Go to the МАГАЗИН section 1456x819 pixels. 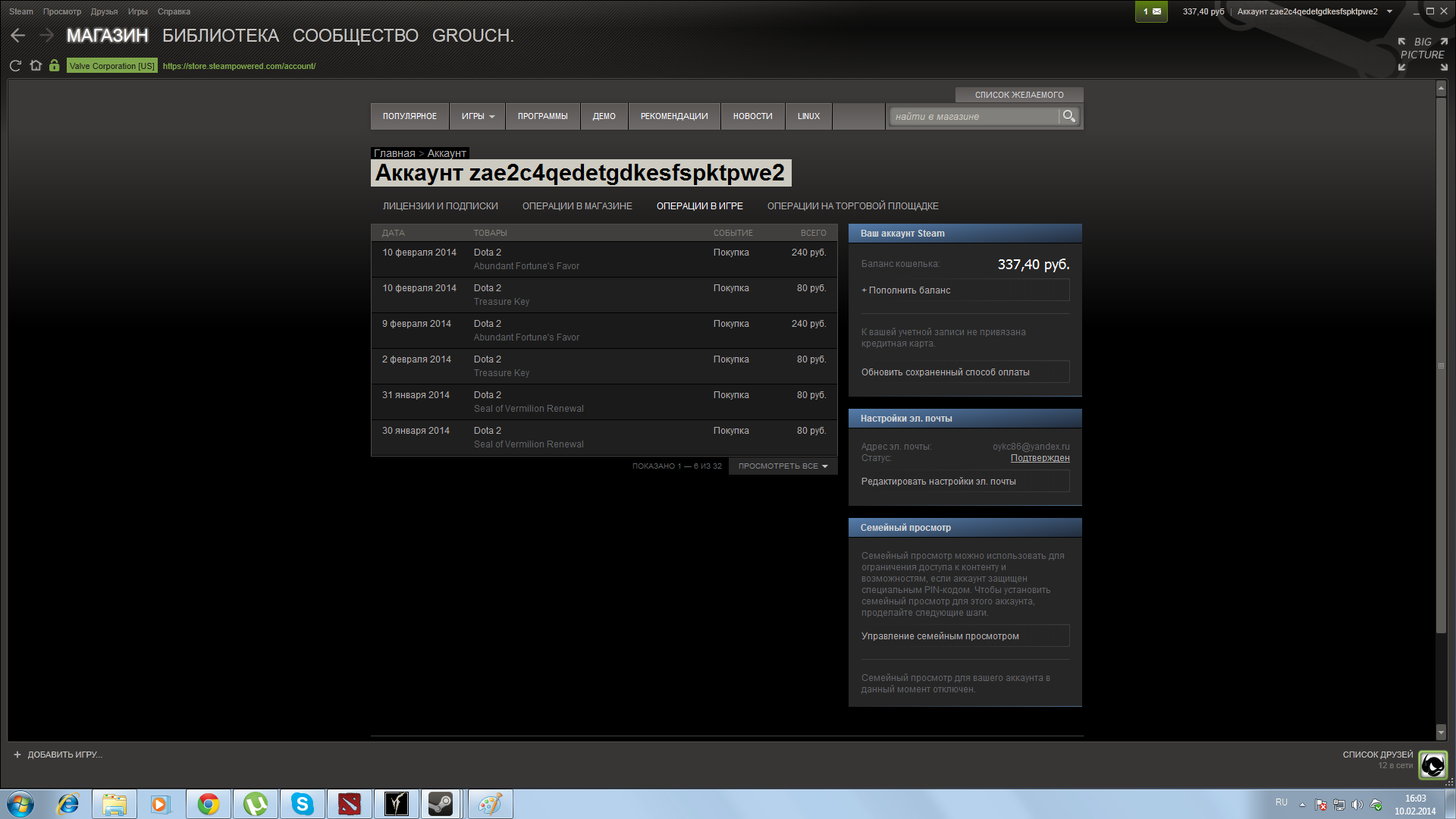[x=108, y=36]
